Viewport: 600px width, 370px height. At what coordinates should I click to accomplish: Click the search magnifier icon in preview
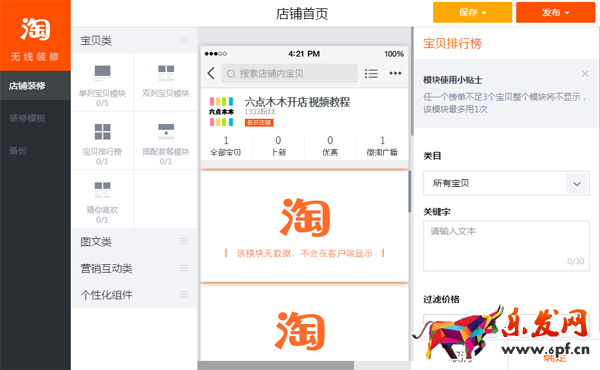(231, 74)
